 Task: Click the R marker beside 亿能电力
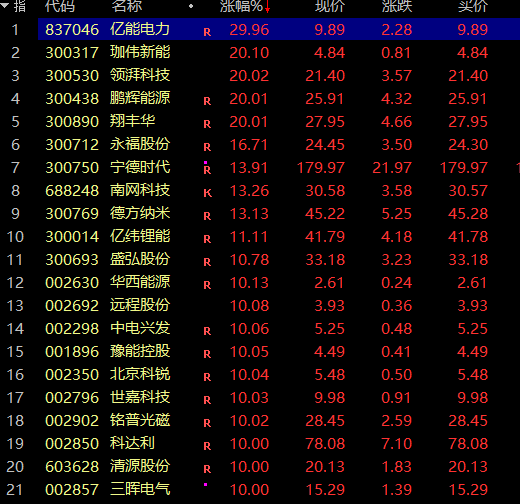tap(207, 32)
